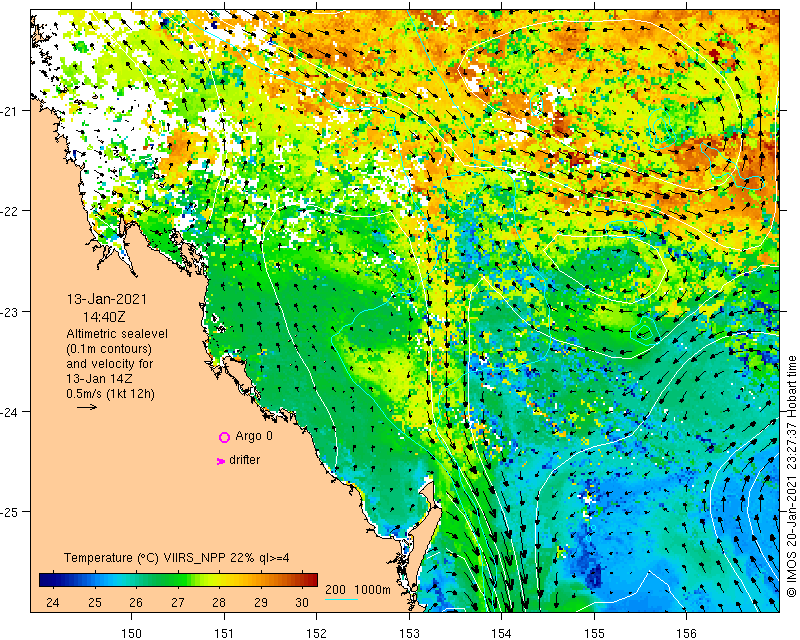Click the '13-Jan 14Z' text line
This screenshot has width=800, height=640.
coord(97,379)
